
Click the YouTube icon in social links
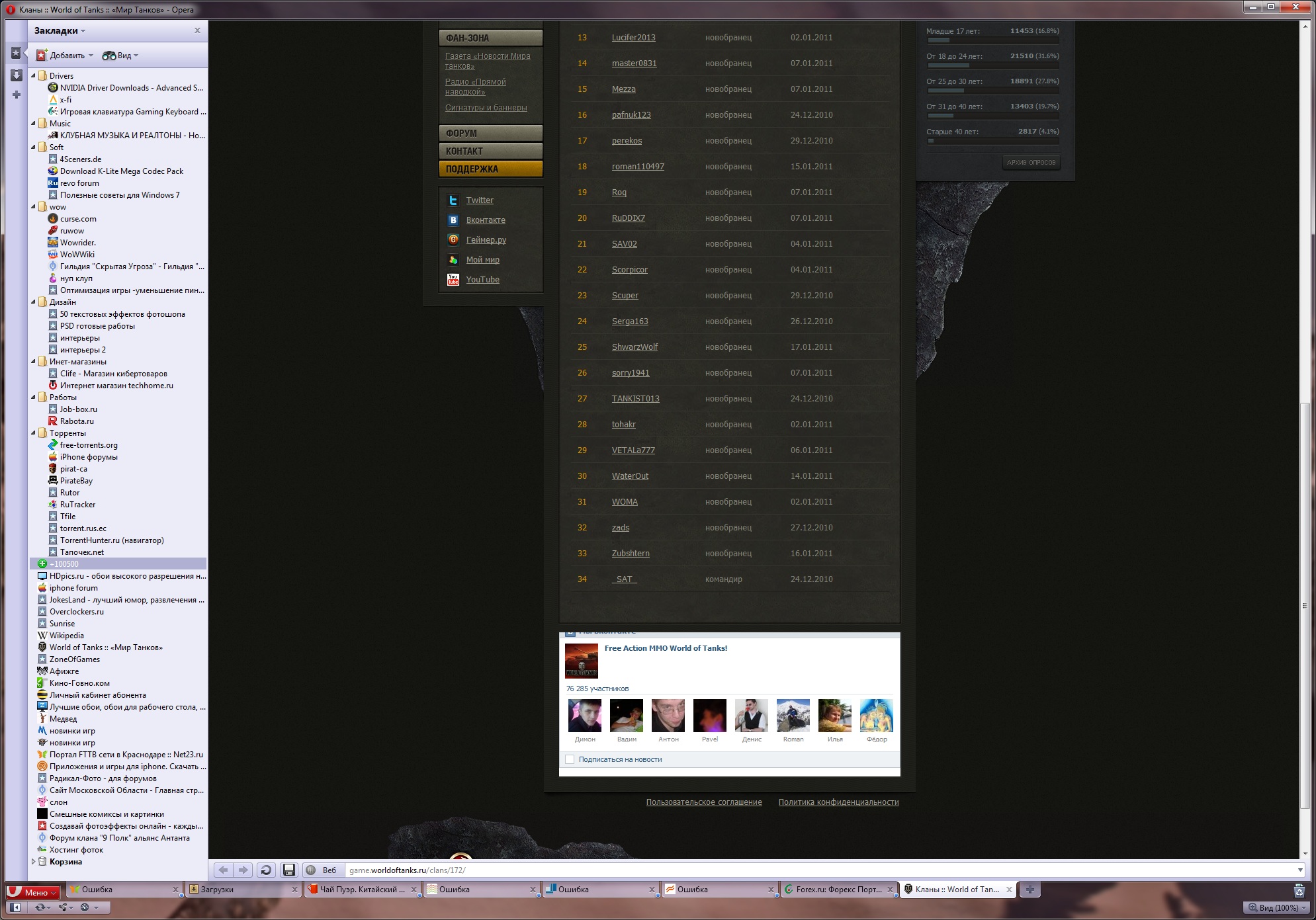453,280
